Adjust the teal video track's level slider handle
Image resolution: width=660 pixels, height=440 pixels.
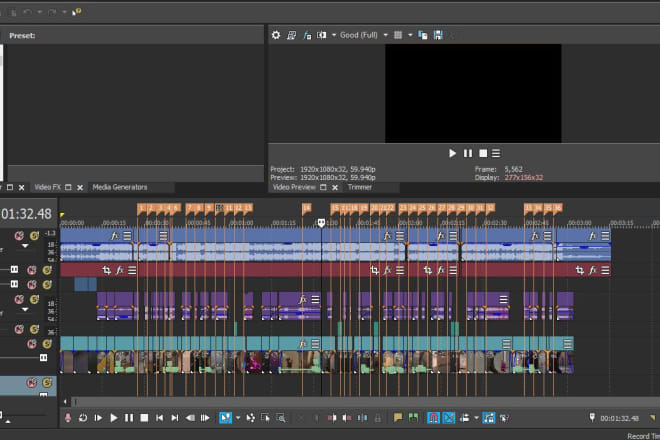(x=43, y=357)
